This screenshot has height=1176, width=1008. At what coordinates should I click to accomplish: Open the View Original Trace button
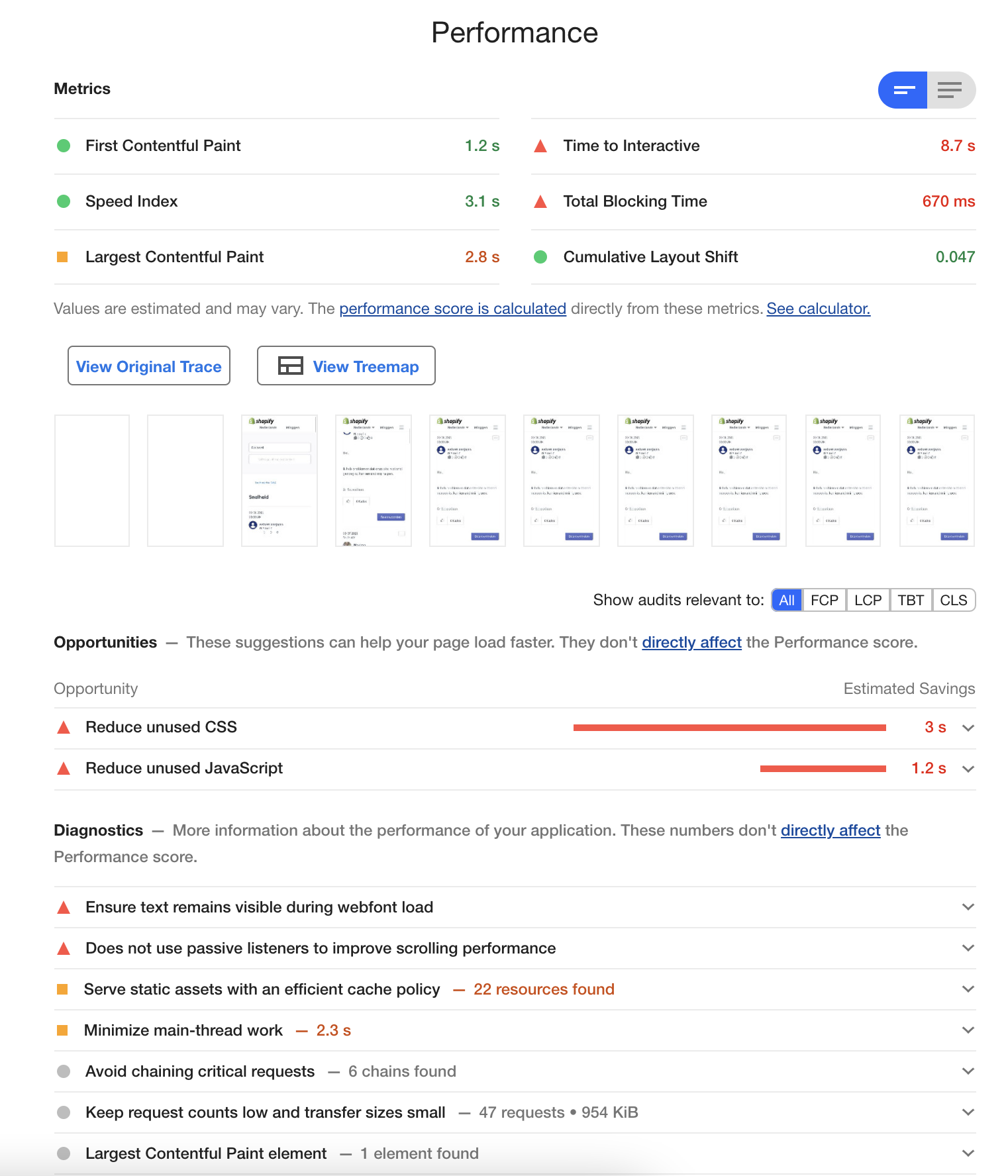coord(149,366)
